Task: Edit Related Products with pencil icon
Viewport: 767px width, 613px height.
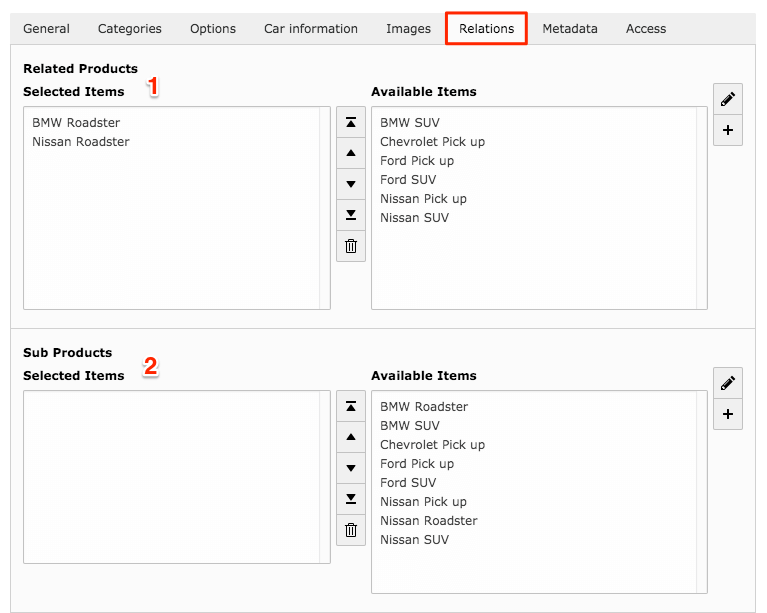Action: [x=728, y=99]
